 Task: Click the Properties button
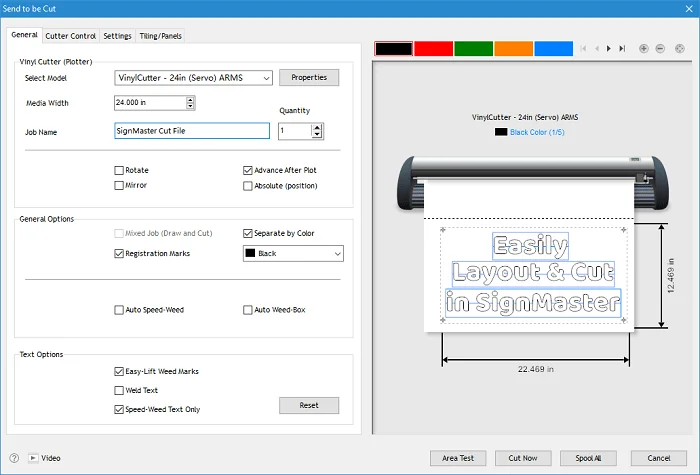pos(309,77)
